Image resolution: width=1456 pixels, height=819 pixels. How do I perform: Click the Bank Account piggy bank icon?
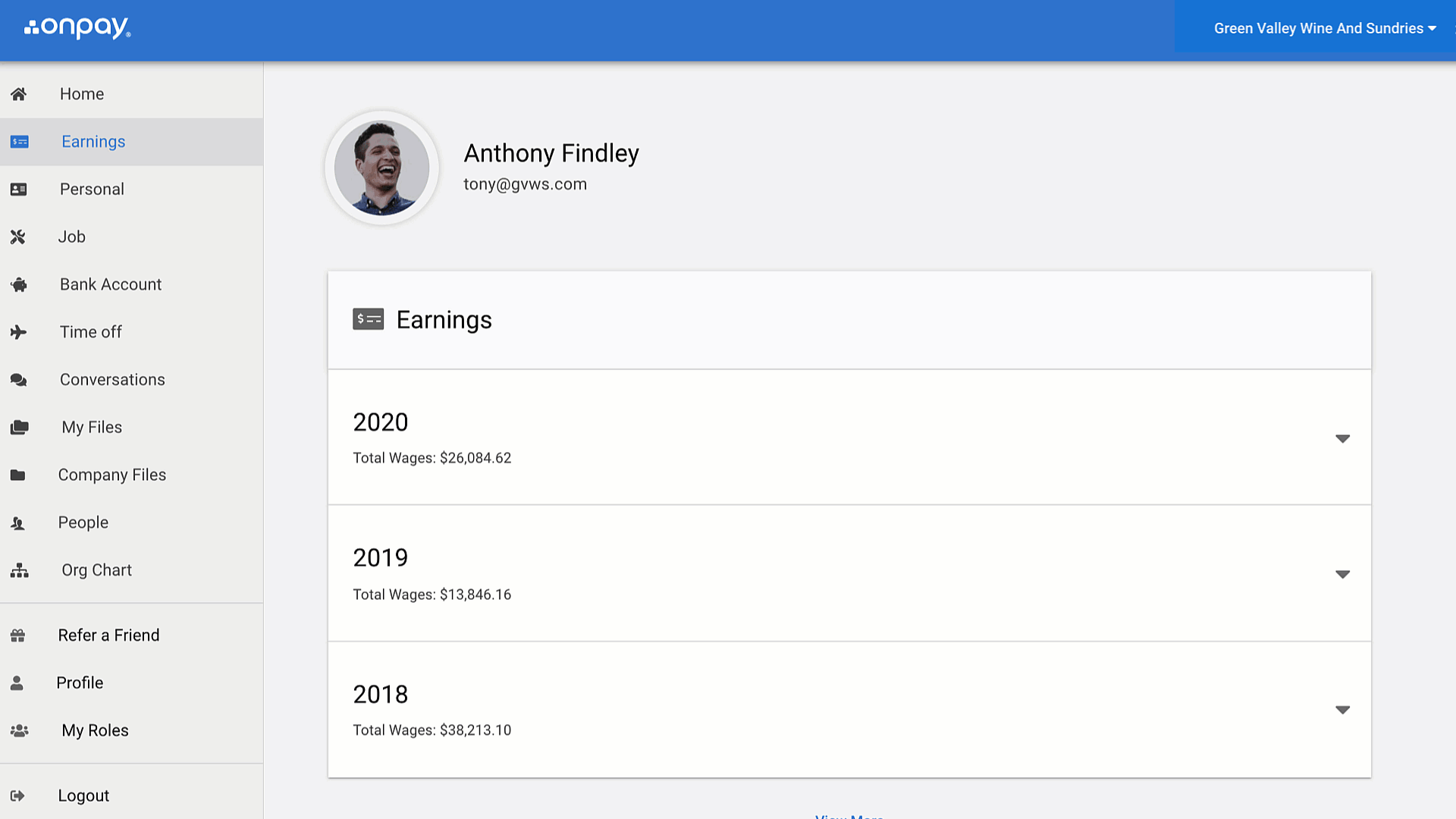(x=19, y=285)
